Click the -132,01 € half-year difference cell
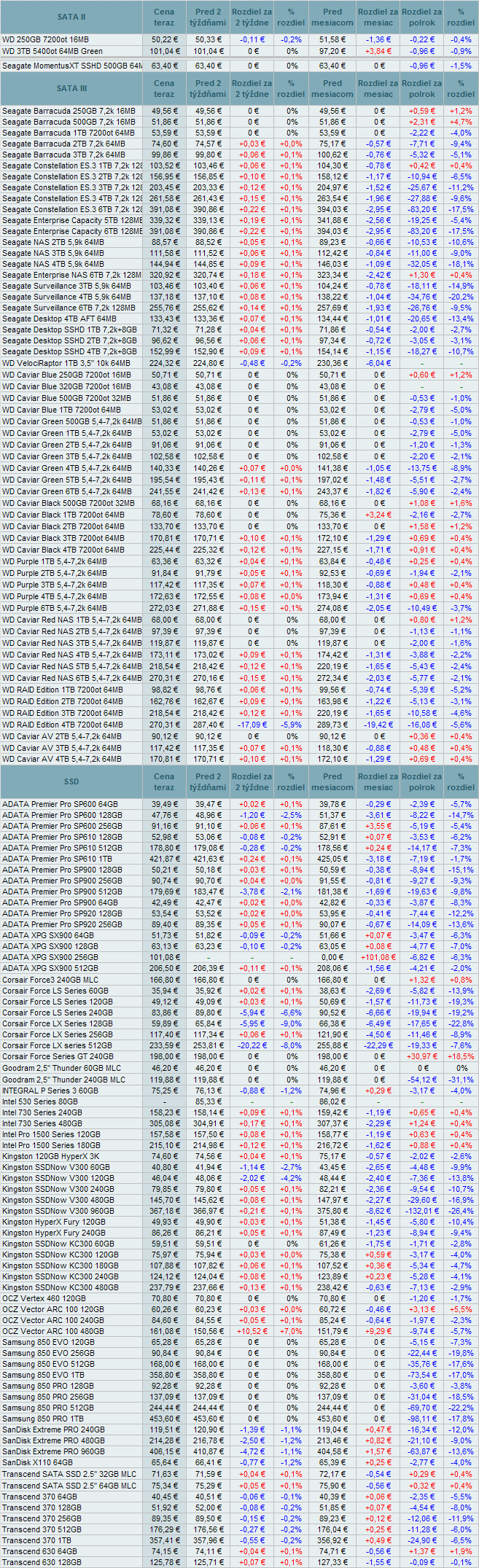The image size is (479, 1568). tap(421, 1211)
